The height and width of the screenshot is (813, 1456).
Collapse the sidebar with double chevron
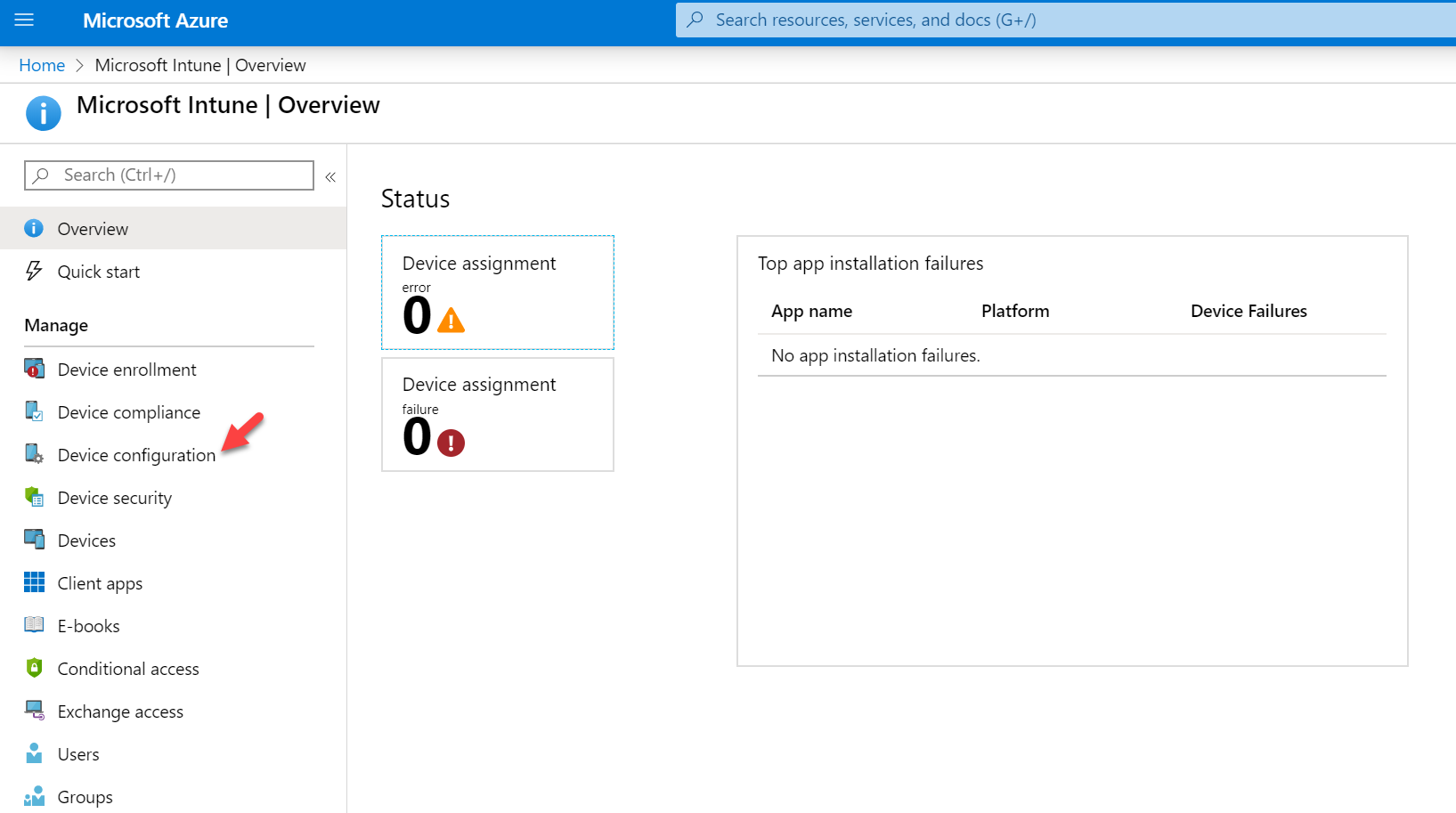coord(330,176)
